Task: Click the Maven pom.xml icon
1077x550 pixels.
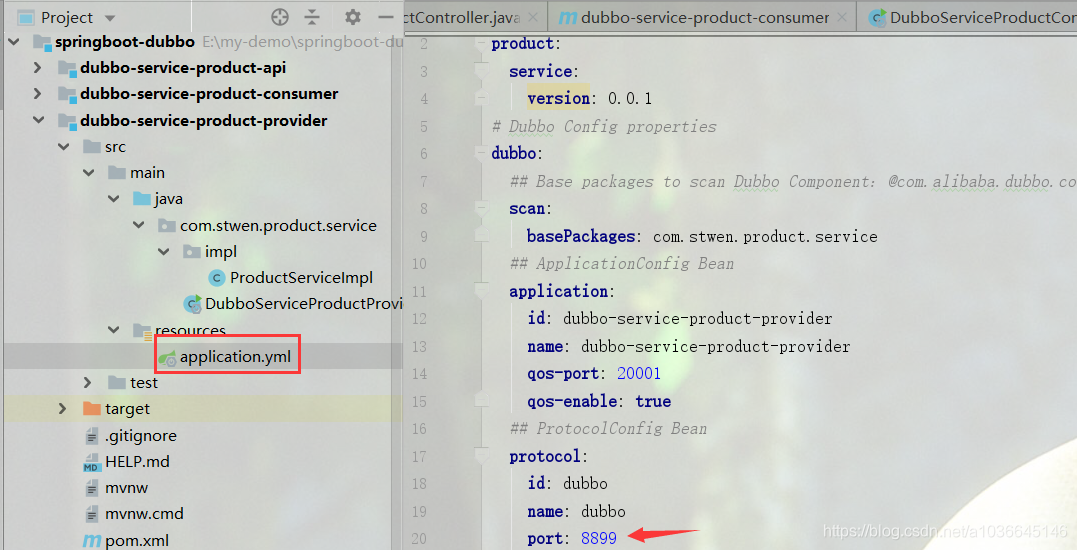Action: 92,540
